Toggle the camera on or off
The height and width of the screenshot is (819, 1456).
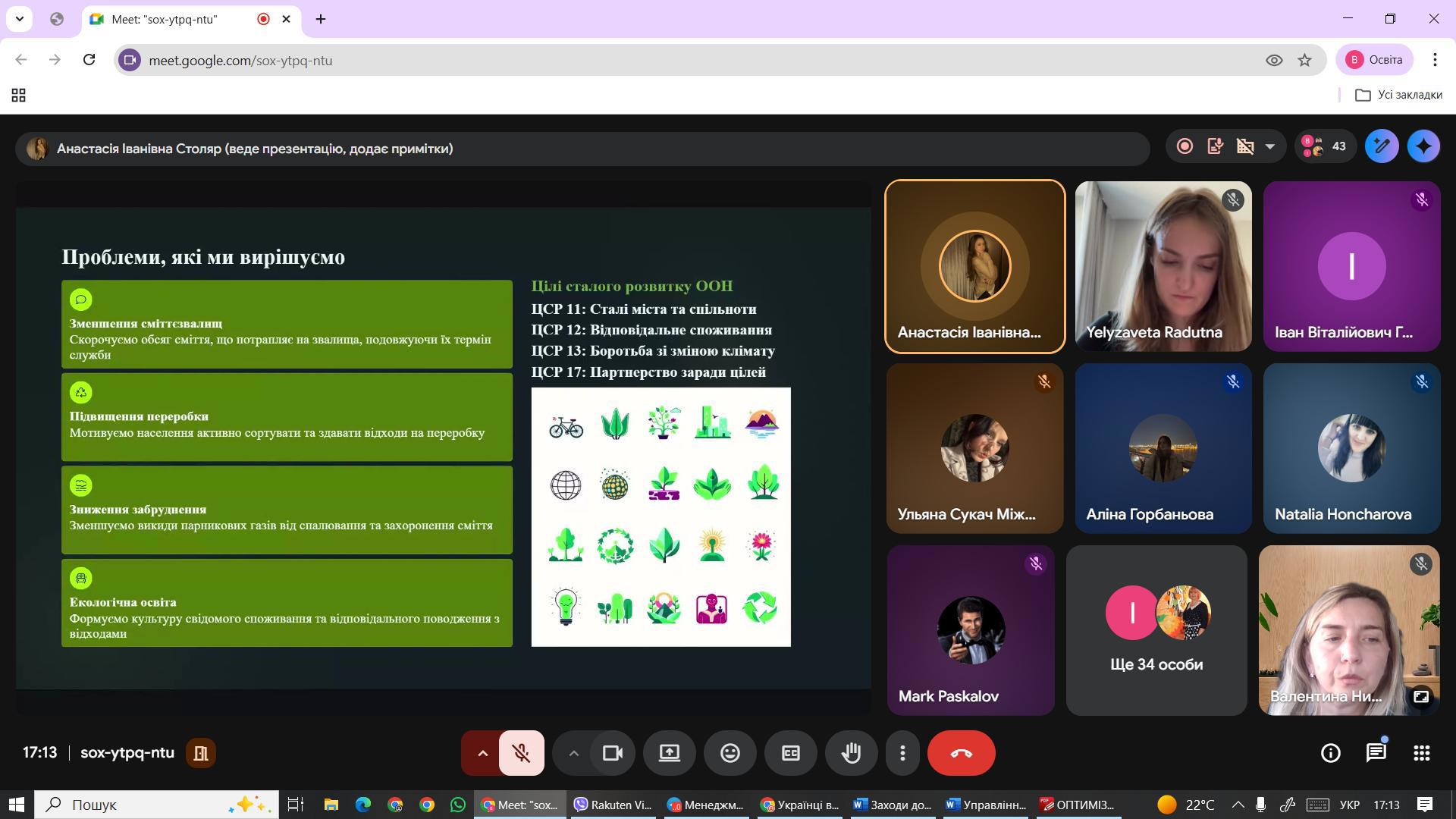(612, 753)
